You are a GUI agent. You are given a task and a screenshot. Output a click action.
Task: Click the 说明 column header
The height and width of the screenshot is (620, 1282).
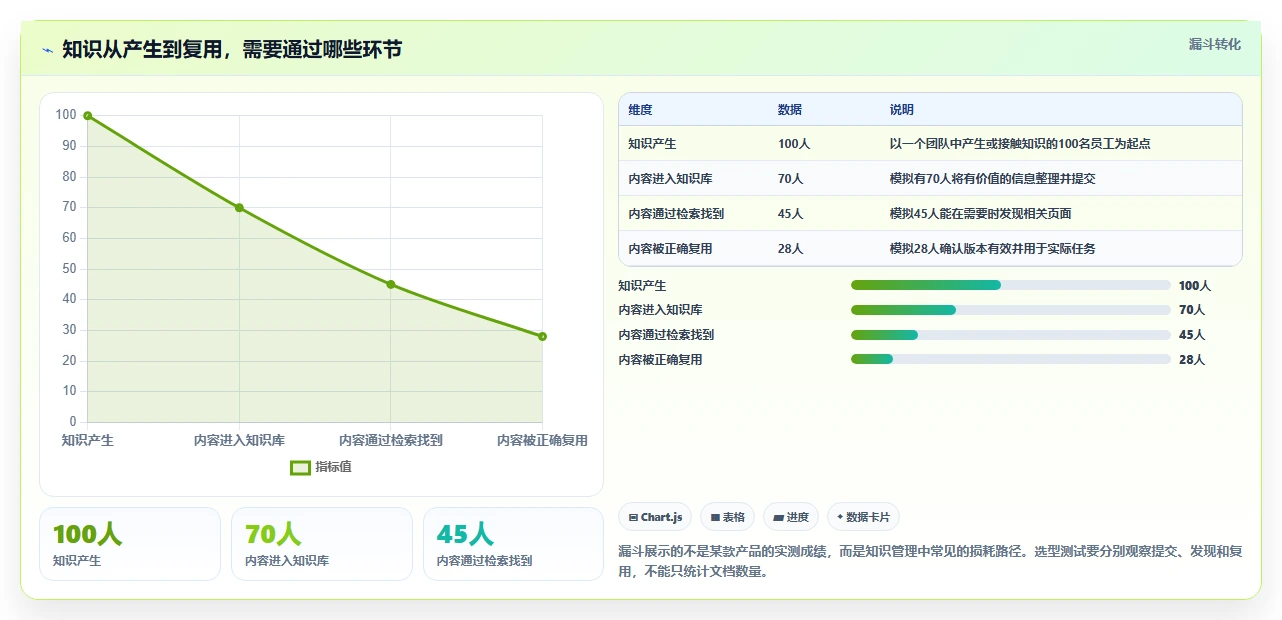(902, 110)
